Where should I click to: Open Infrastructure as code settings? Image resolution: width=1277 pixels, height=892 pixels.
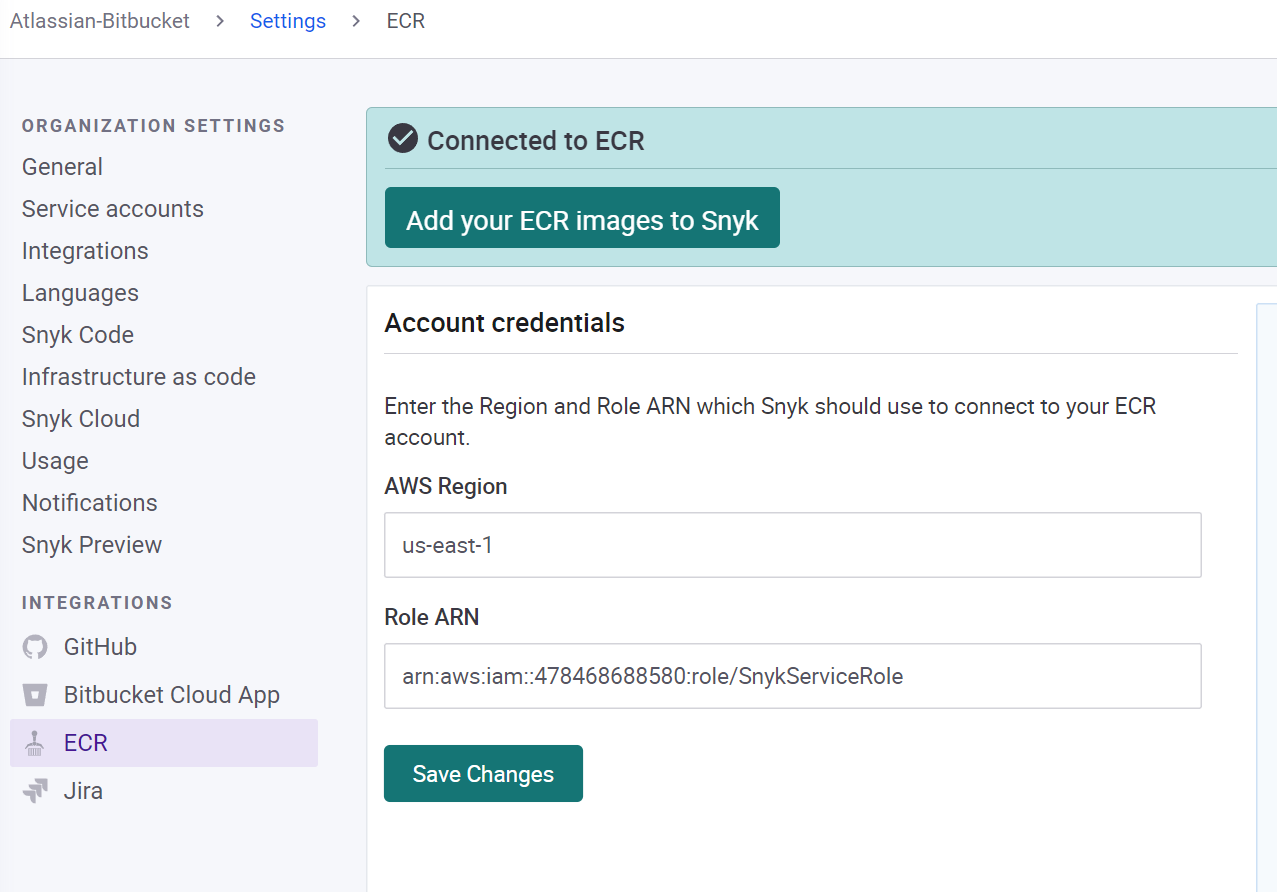pyautogui.click(x=139, y=377)
